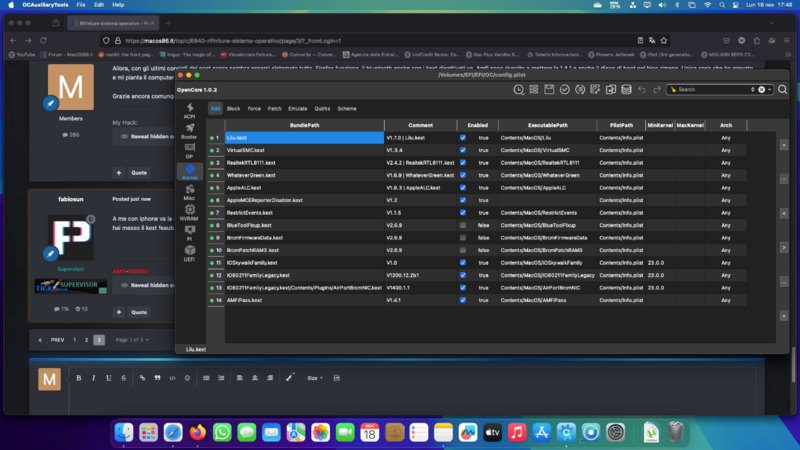800x450 pixels.
Task: Open Finder from the Dock
Action: click(x=124, y=433)
